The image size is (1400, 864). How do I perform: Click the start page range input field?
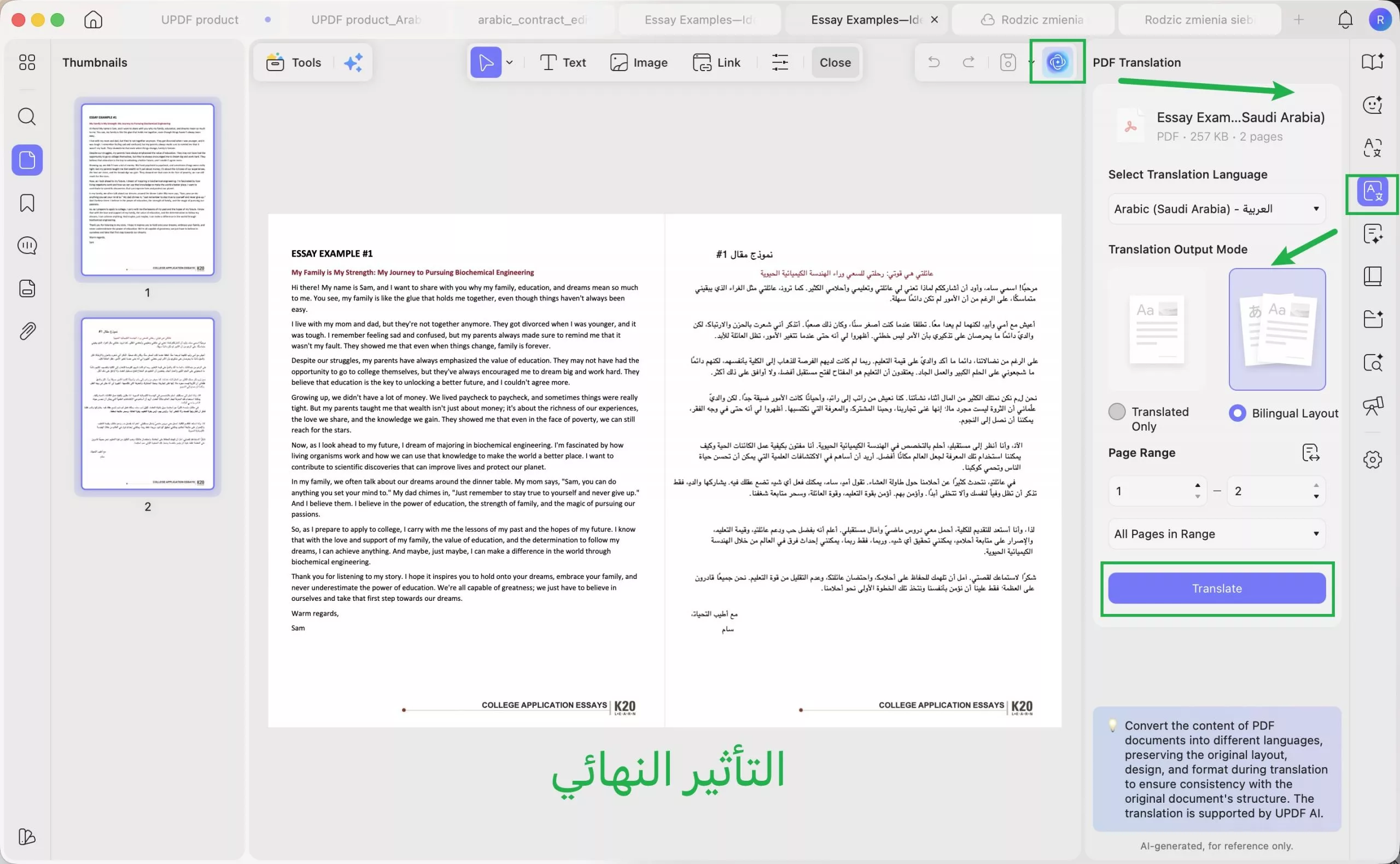(1157, 491)
